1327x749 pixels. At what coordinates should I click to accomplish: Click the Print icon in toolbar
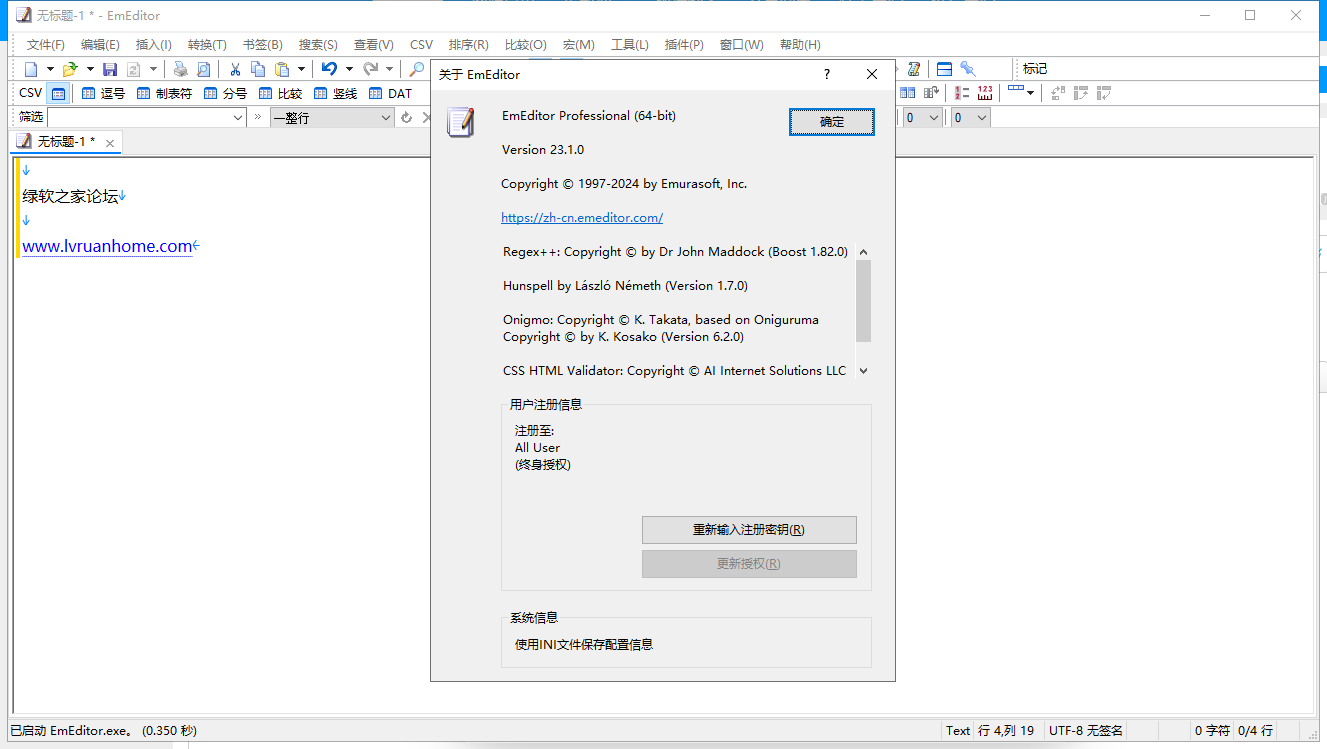[180, 69]
